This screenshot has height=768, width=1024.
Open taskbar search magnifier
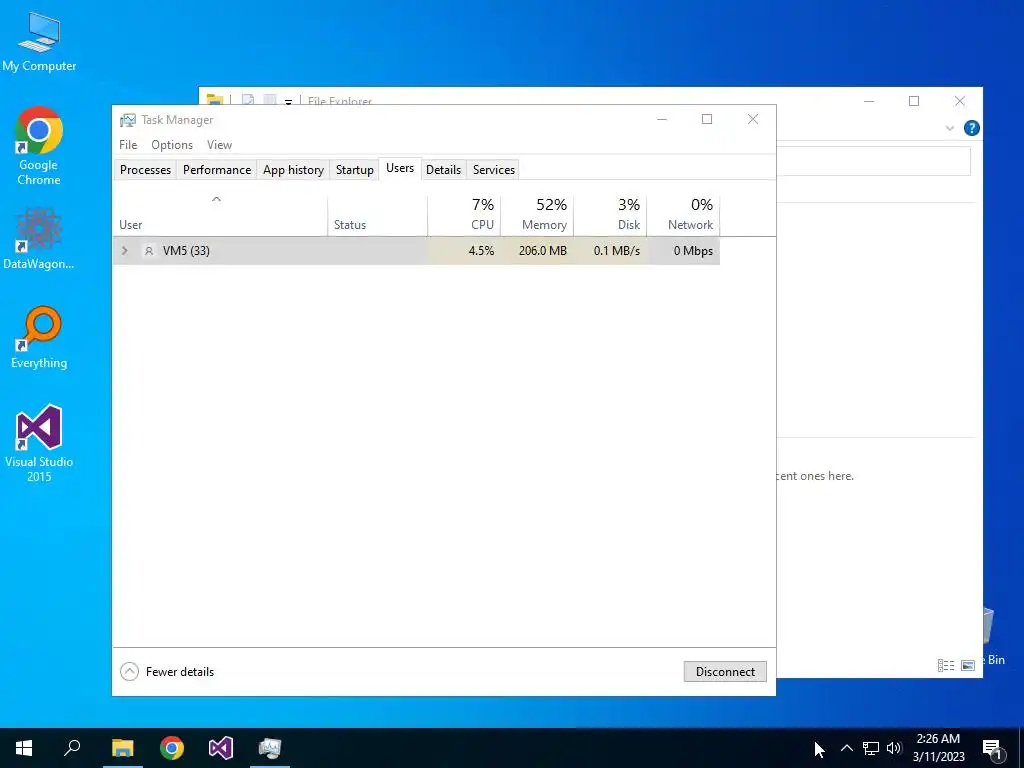(x=72, y=748)
